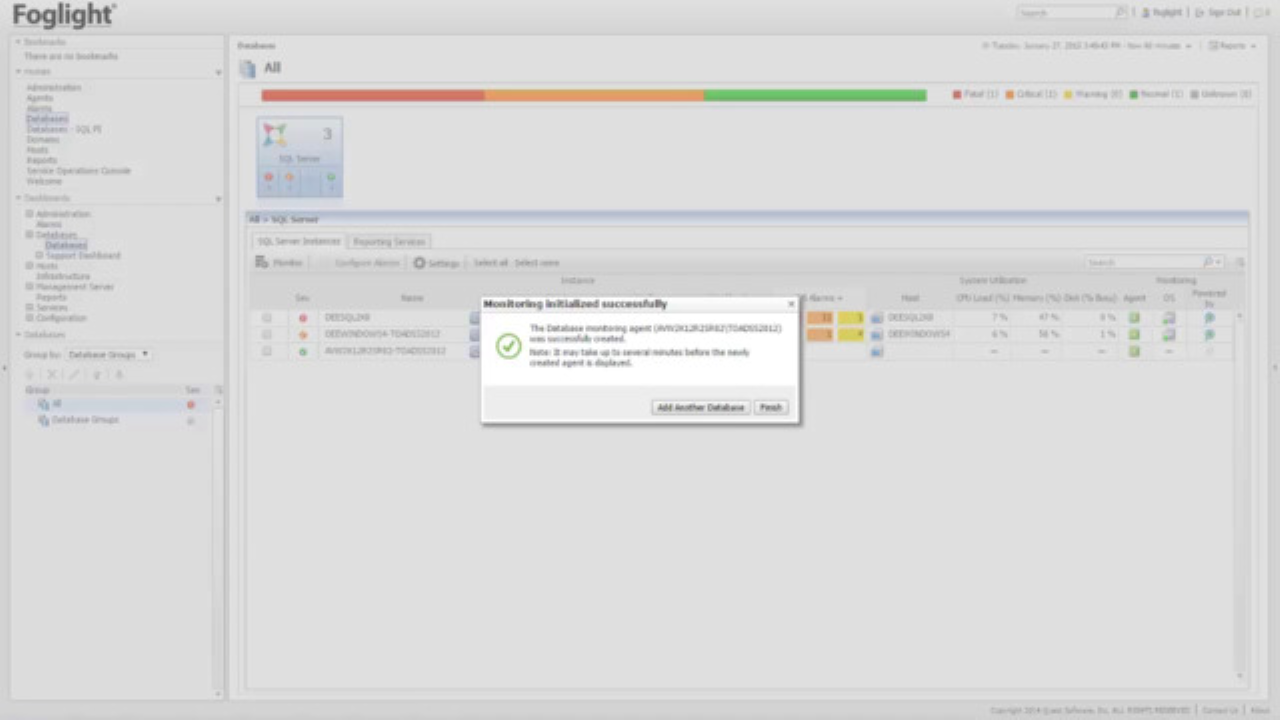Screen dimensions: 1280x720
Task: Expand the Administration dashboards node
Action: 30,214
